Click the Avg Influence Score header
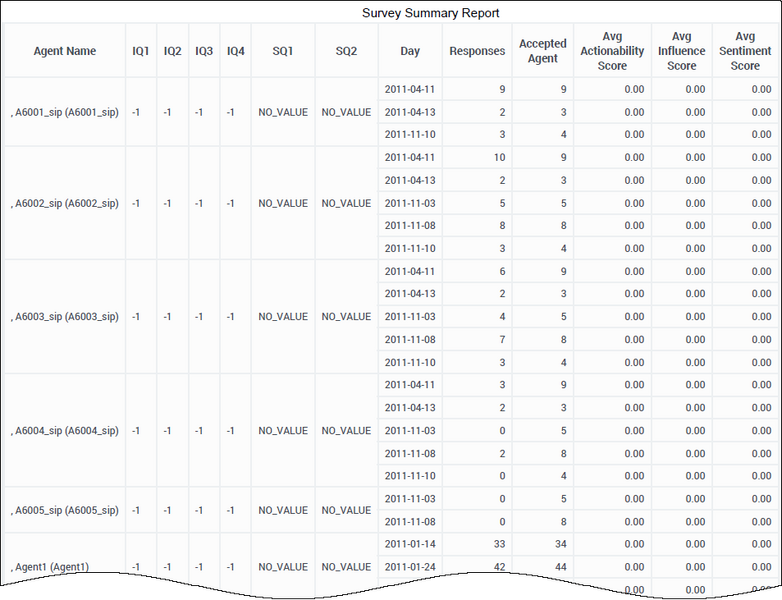Viewport: 782px width, 600px height. coord(681,51)
